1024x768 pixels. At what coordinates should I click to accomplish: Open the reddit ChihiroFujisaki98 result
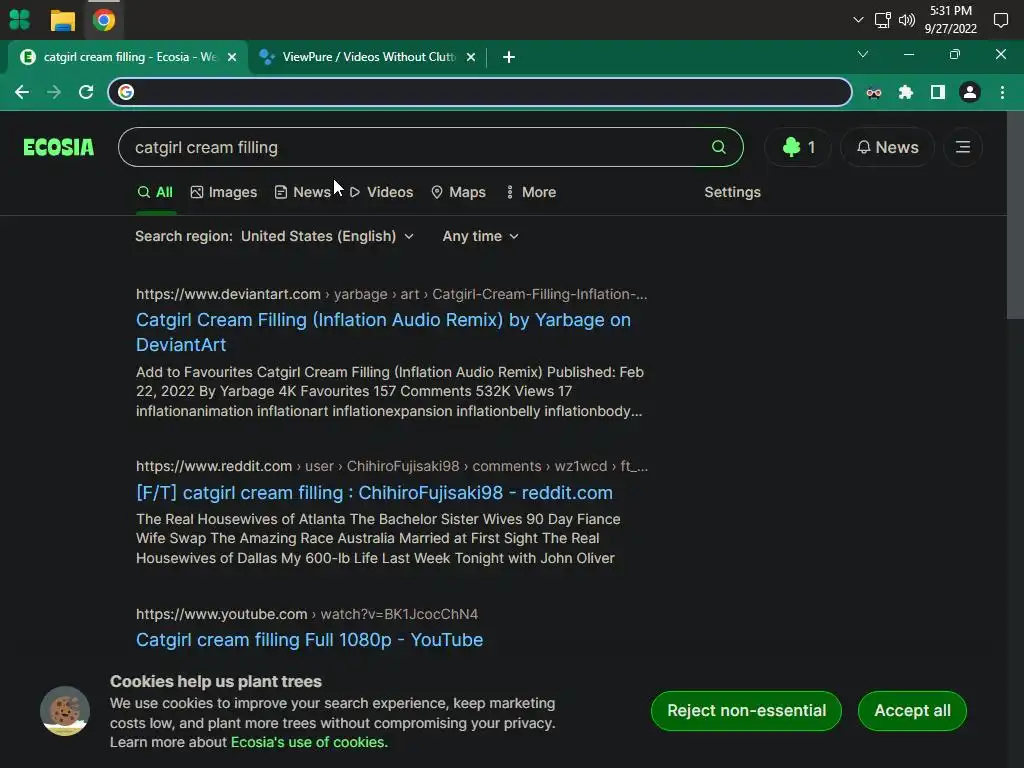374,492
